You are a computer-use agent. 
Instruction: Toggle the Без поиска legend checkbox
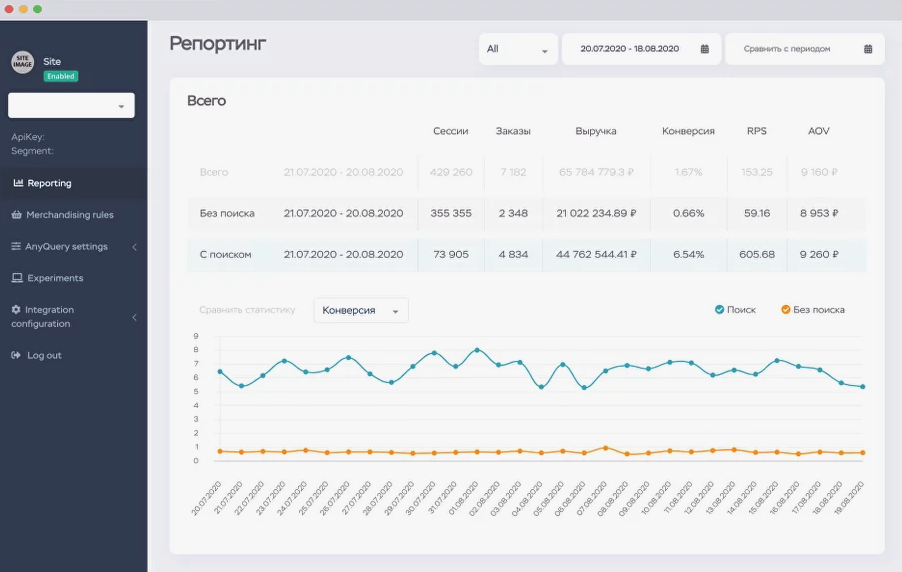coord(786,310)
